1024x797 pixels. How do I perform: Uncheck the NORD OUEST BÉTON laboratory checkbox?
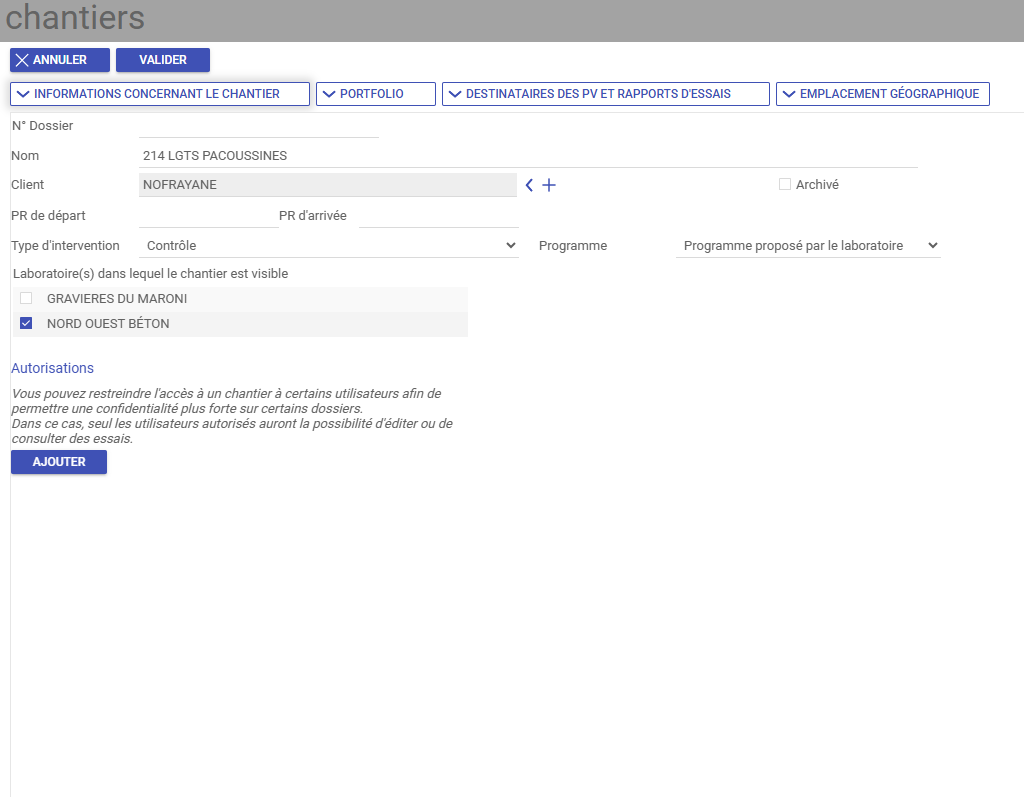tap(26, 323)
